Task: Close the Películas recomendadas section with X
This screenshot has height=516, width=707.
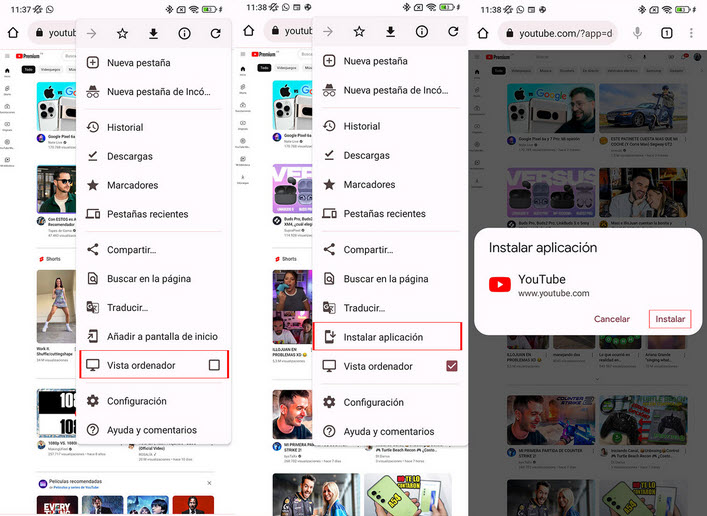Action: (209, 483)
